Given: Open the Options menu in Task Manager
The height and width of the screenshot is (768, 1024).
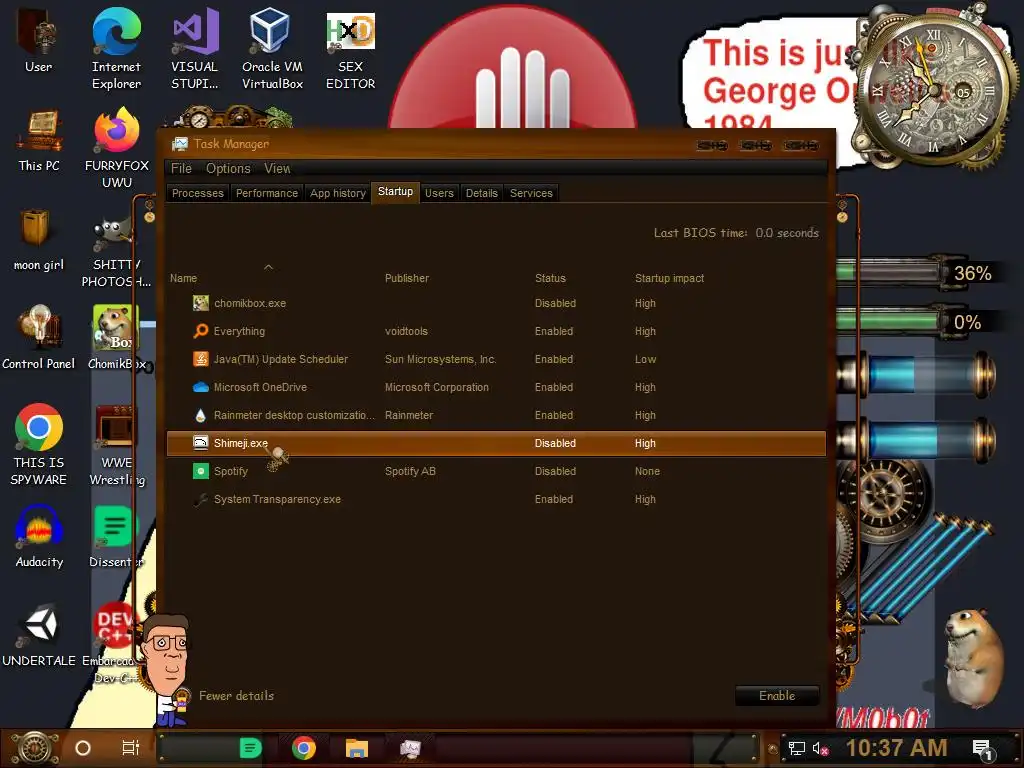Looking at the screenshot, I should 228,168.
